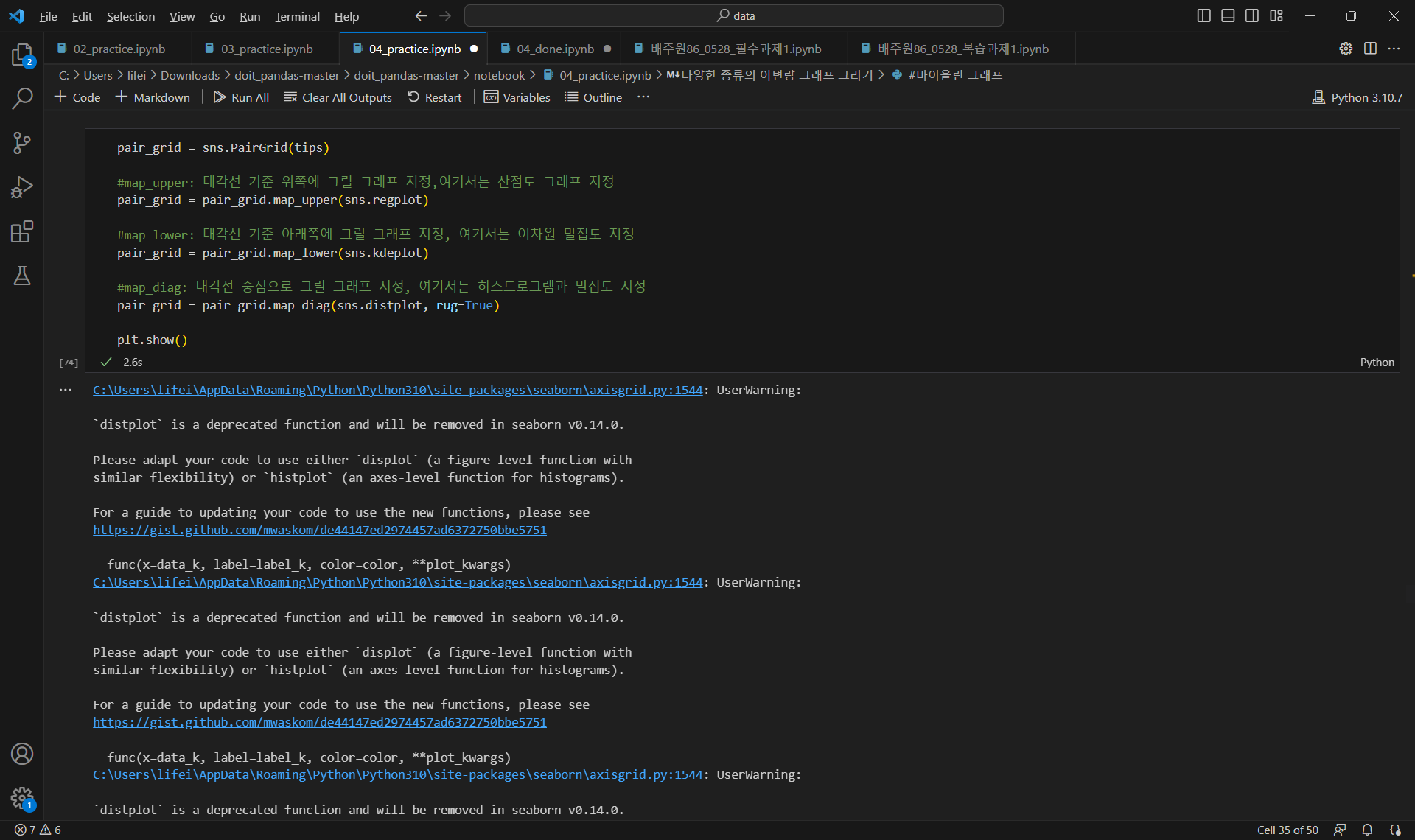This screenshot has height=840, width=1415.
Task: Open first gist.github.com guide link
Action: coord(319,530)
